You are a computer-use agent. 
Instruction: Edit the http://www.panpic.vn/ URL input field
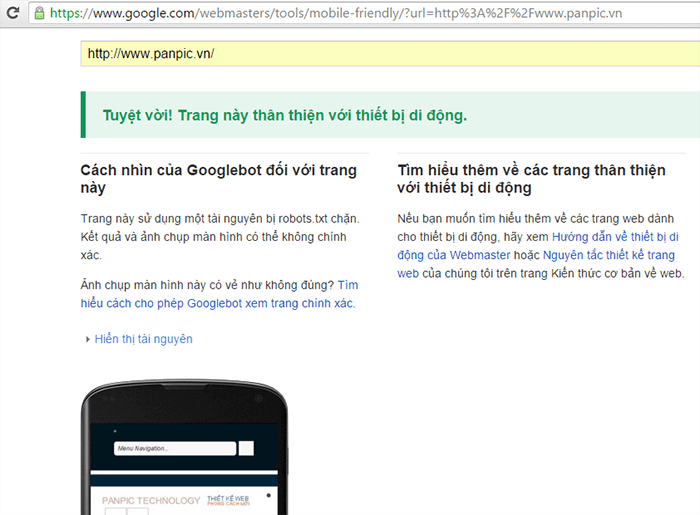coord(390,54)
